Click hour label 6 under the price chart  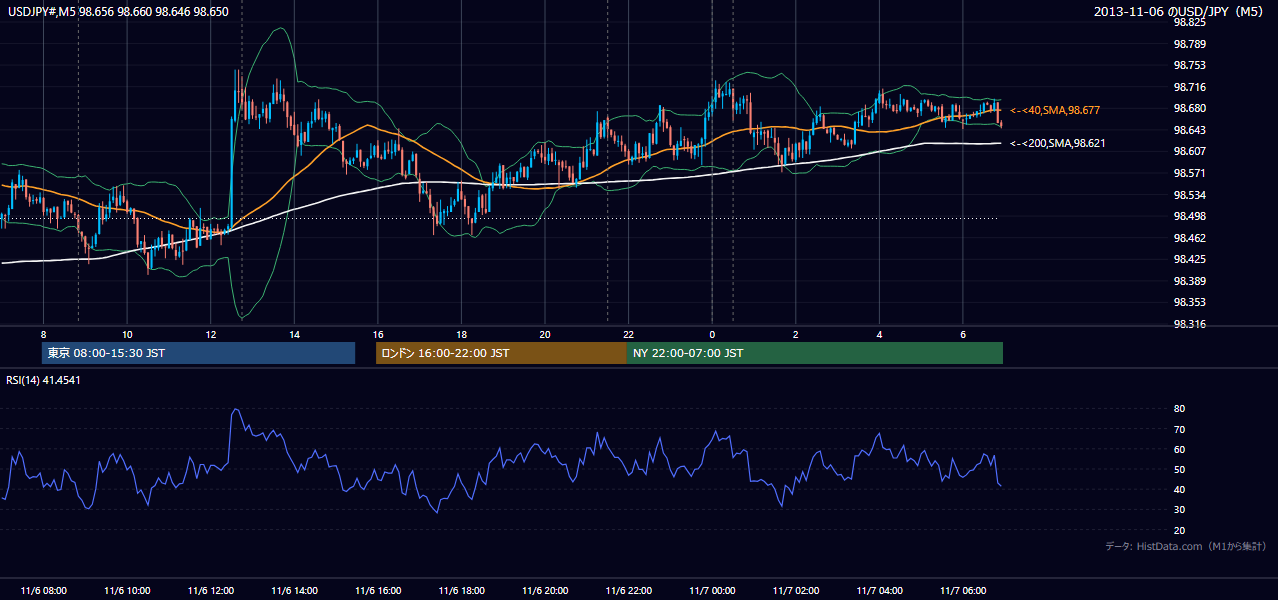[963, 334]
